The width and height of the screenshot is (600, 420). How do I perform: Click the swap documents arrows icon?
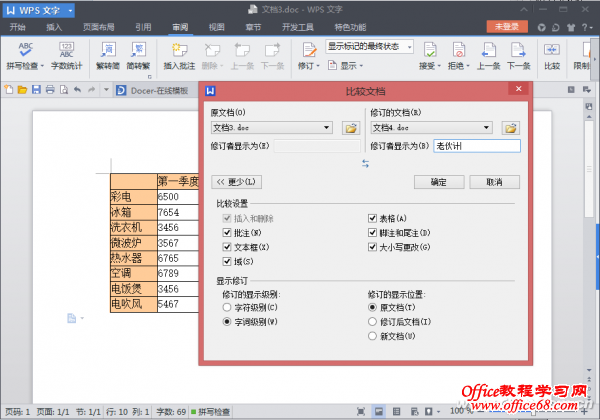365,163
